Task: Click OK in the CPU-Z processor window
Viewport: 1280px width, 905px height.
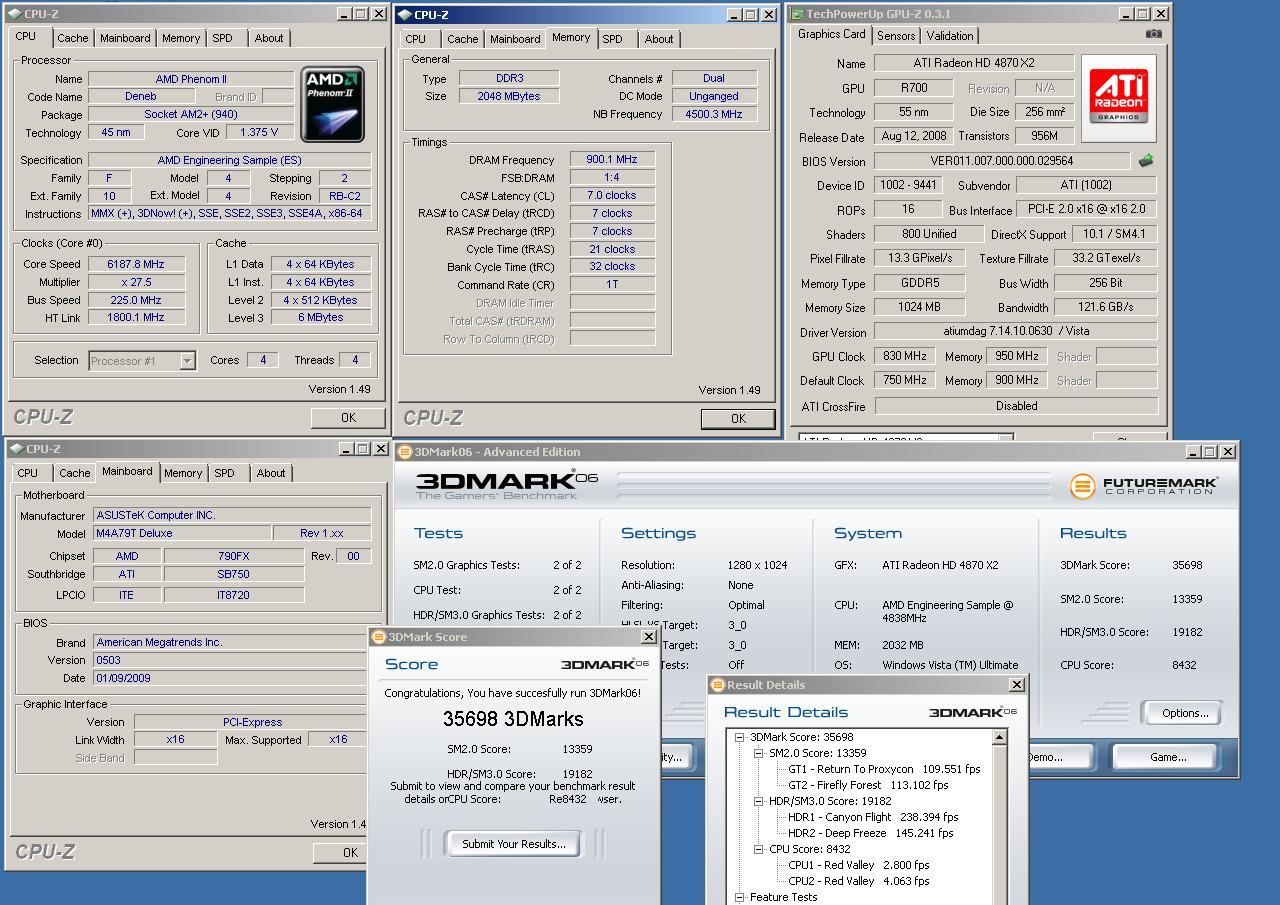Action: point(348,418)
